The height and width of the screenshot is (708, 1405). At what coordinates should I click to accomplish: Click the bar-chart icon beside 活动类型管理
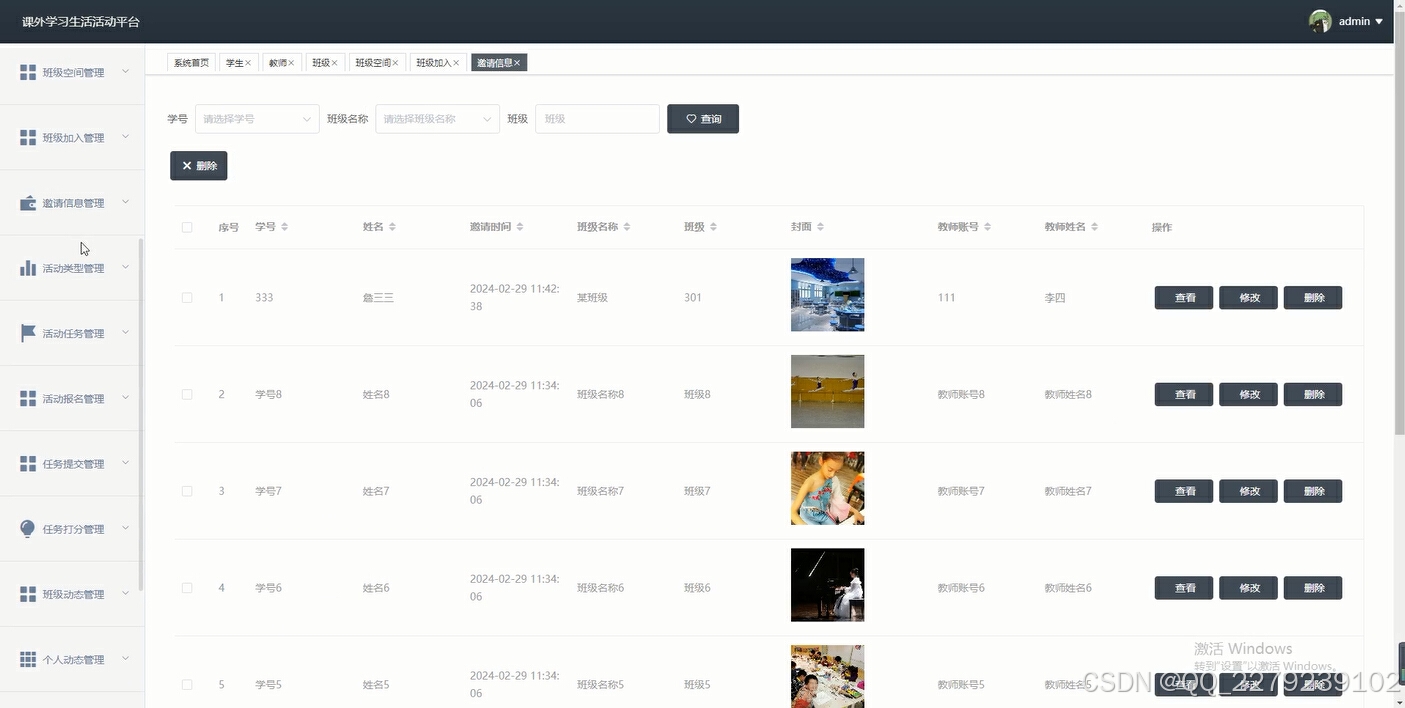(27, 267)
